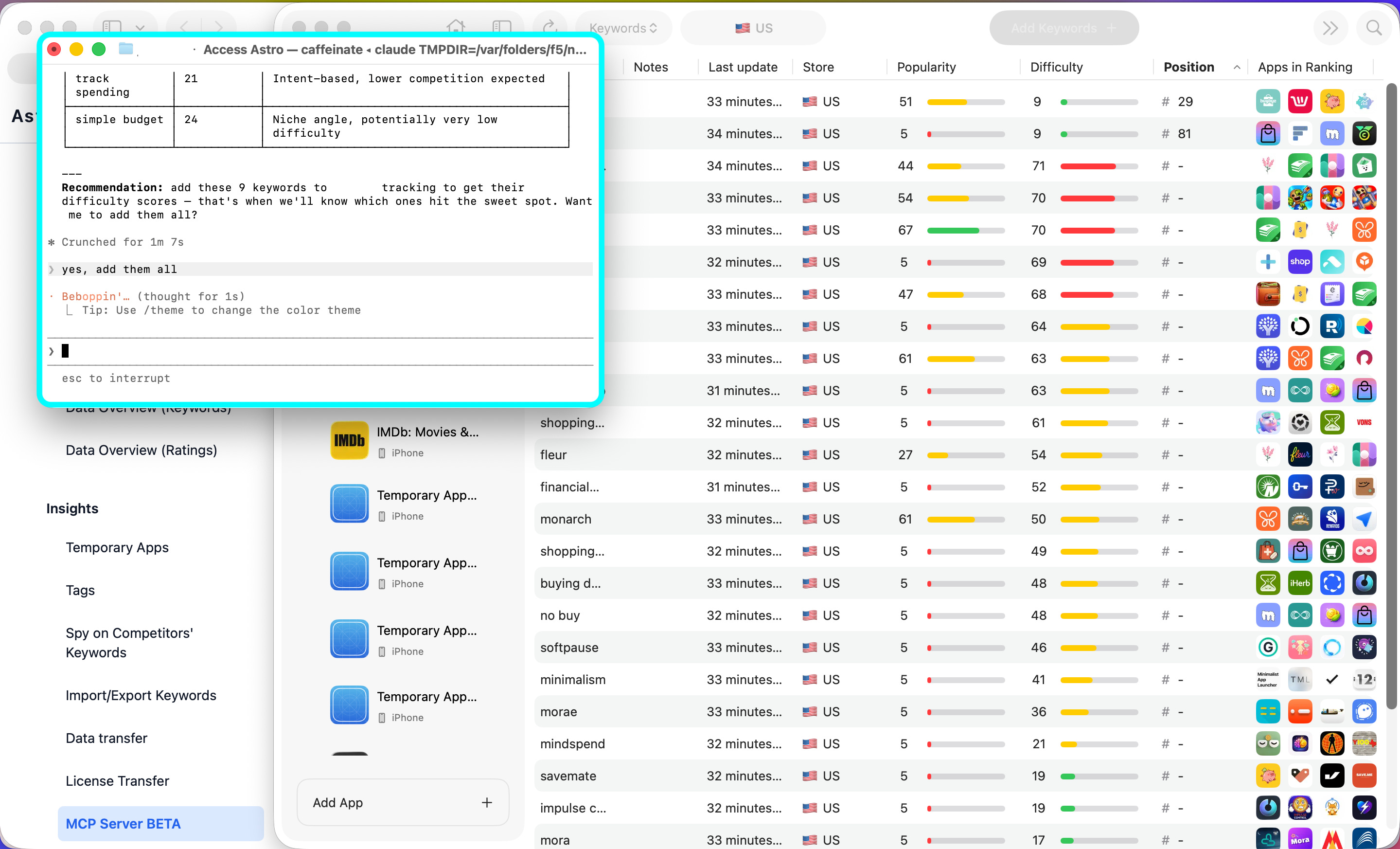Click the Add Keywords button

coord(1063,28)
